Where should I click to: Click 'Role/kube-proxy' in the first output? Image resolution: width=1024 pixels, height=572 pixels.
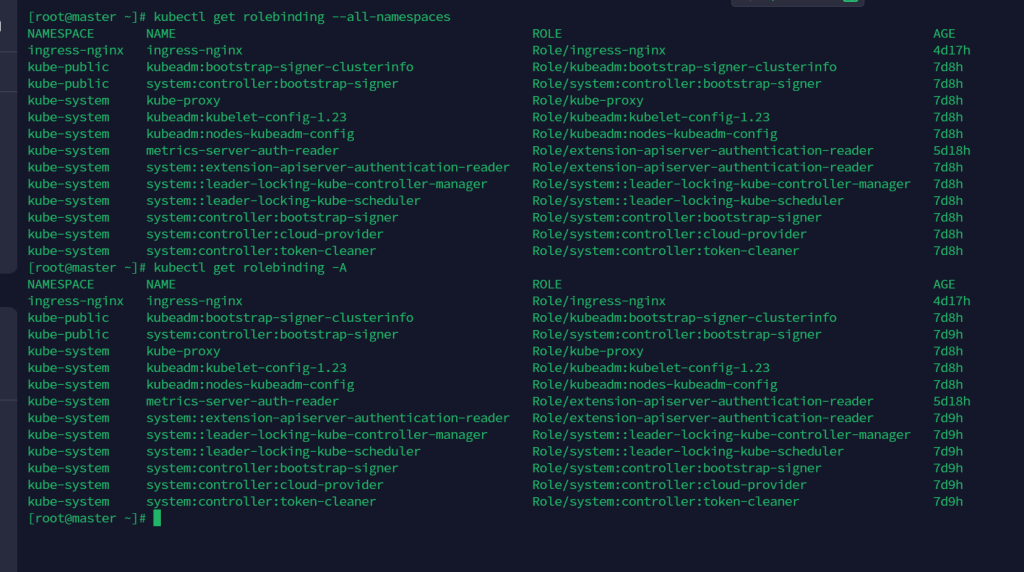[588, 100]
